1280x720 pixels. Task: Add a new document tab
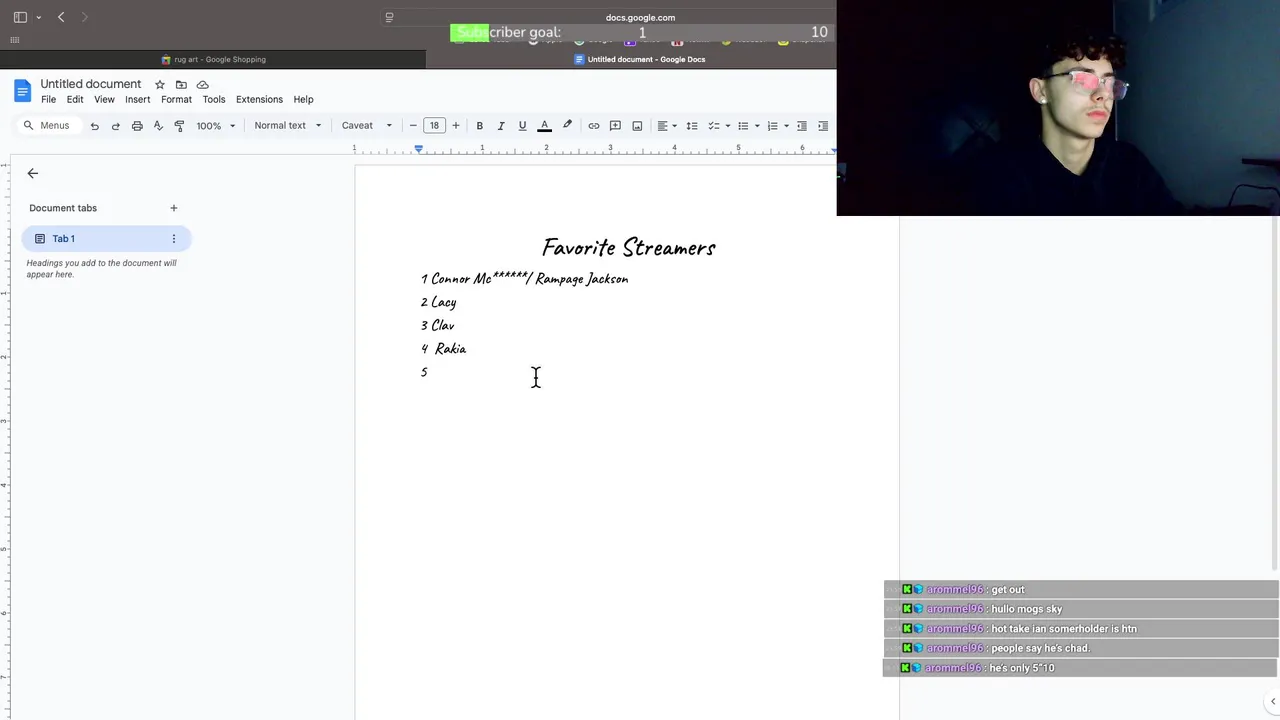pos(173,208)
